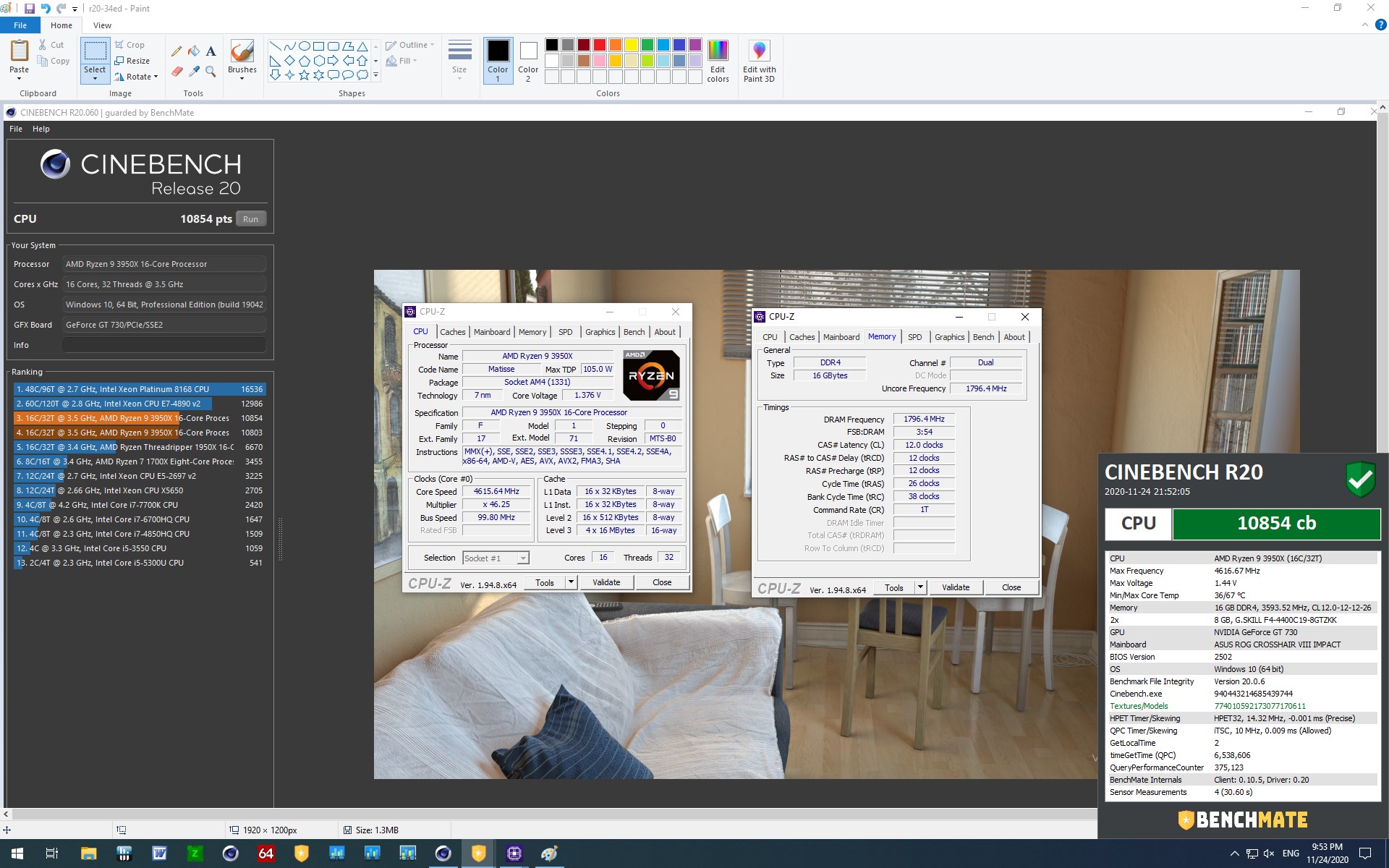Choose the Rectangle shape
This screenshot has height=868, width=1389.
(x=318, y=46)
